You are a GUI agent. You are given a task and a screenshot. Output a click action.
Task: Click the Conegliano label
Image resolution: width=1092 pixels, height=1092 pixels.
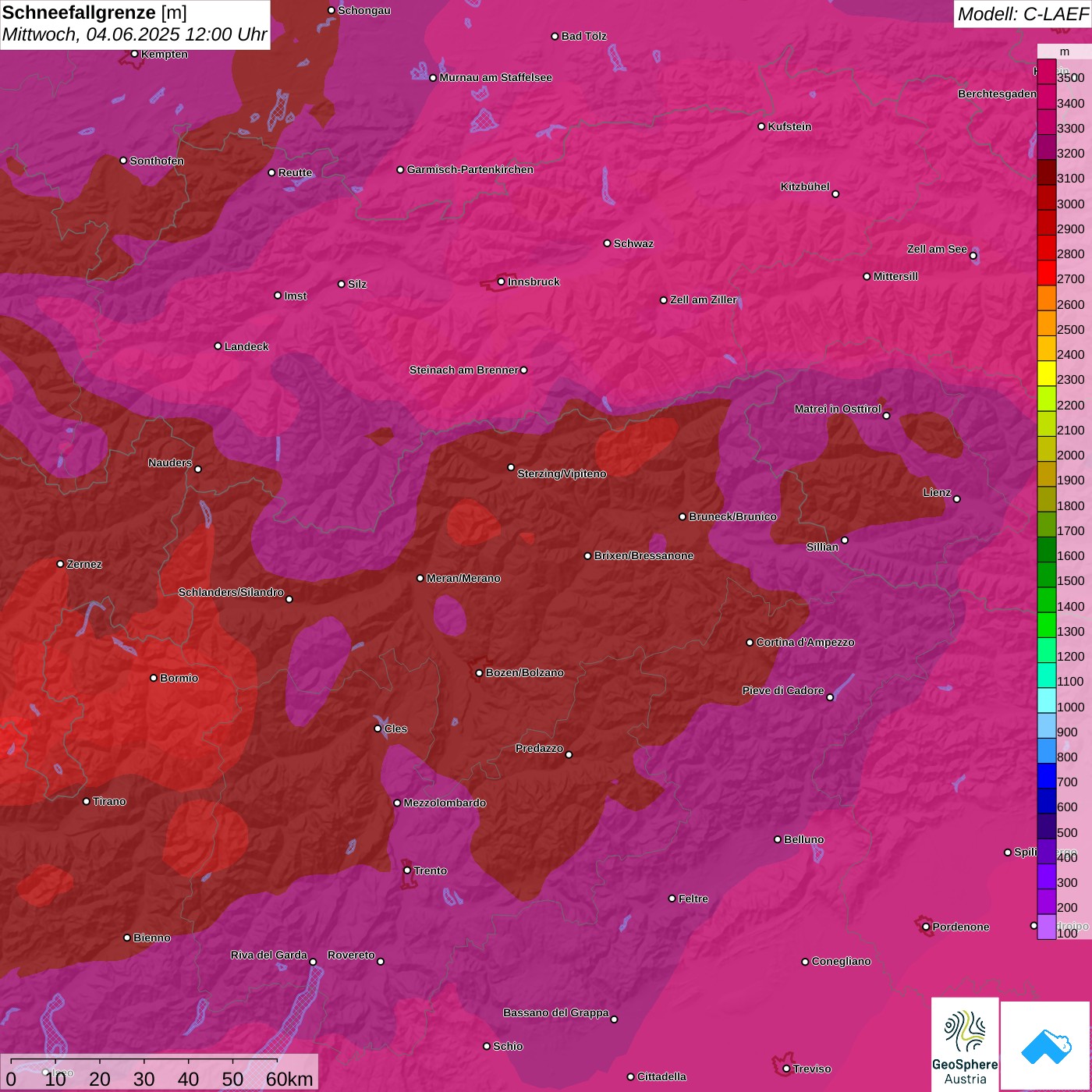(842, 961)
